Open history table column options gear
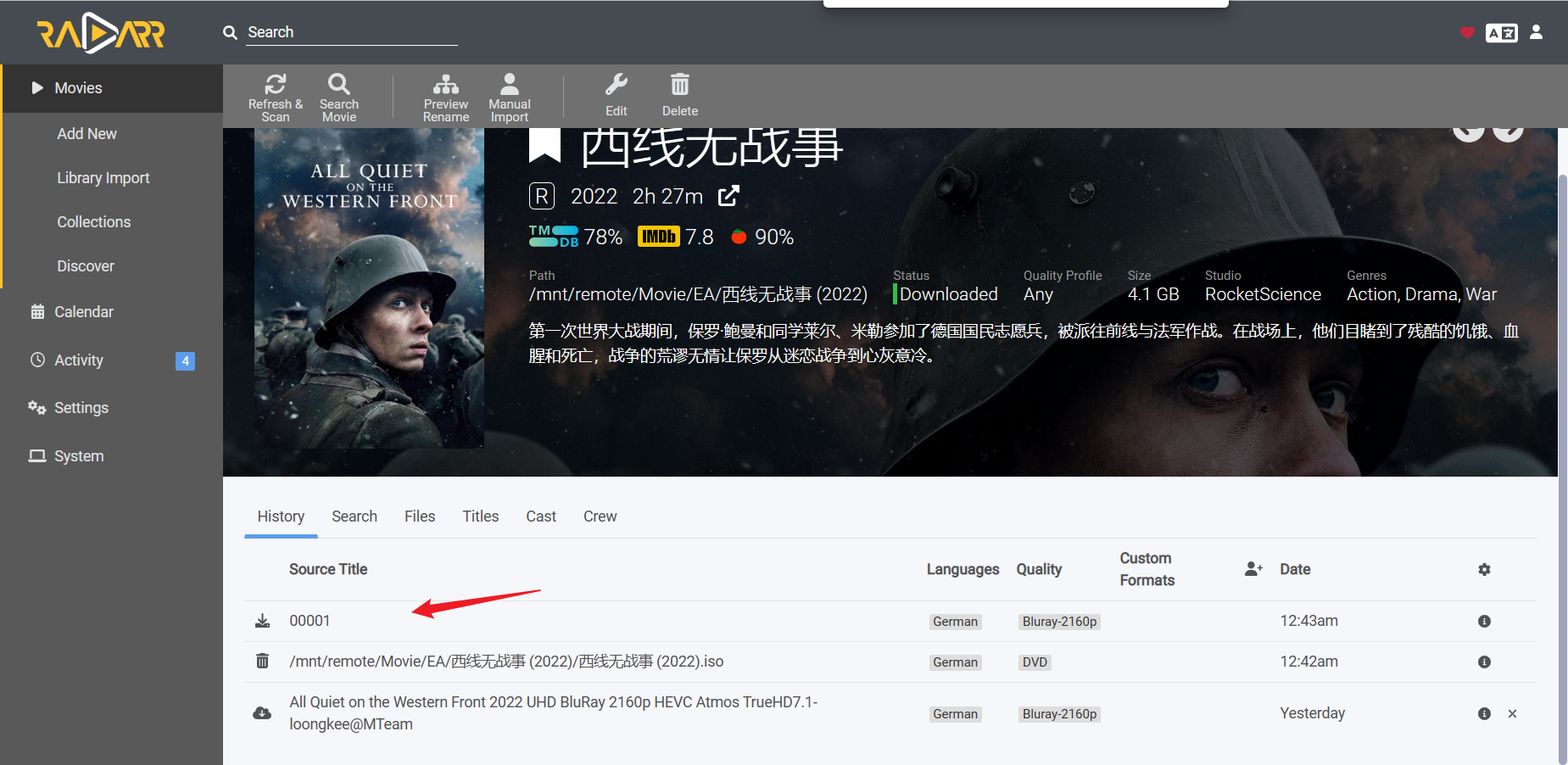This screenshot has width=1568, height=765. 1484,569
